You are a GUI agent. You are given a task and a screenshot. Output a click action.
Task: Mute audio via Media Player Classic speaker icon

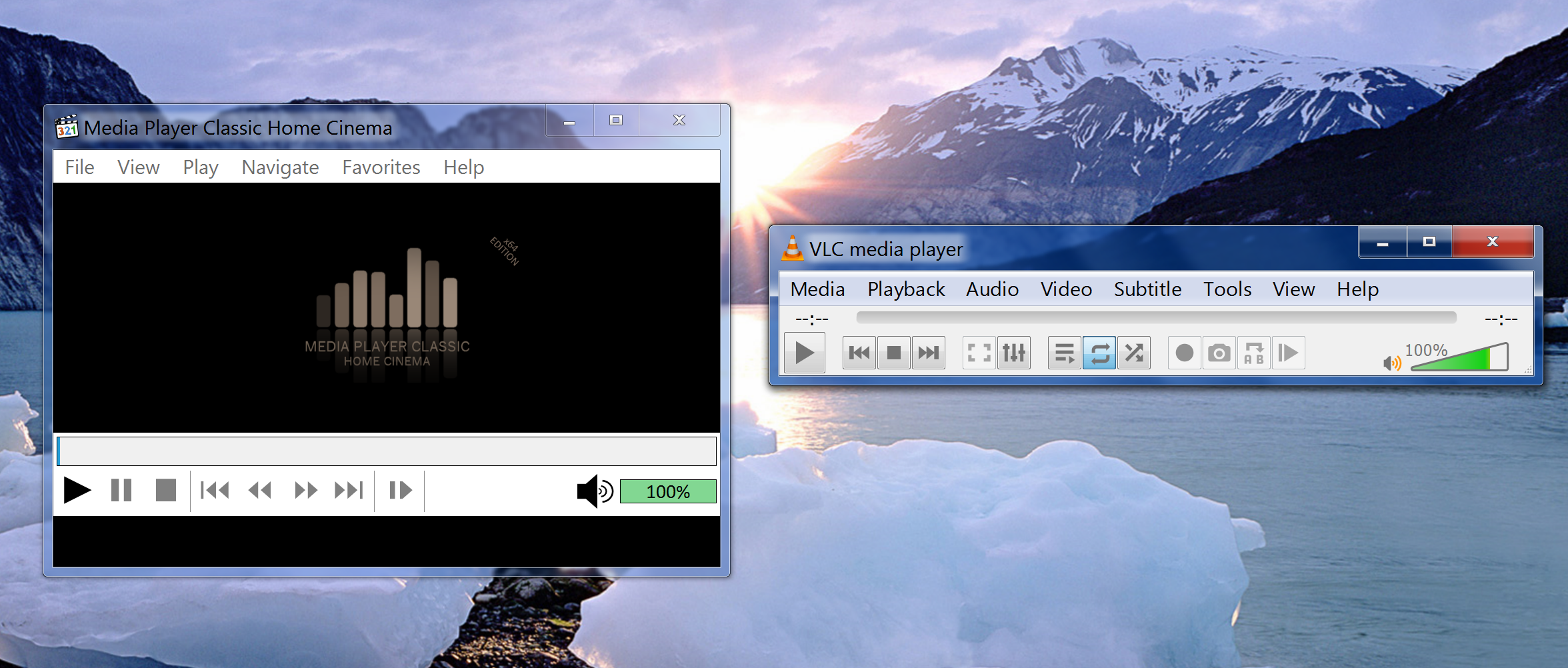[595, 491]
